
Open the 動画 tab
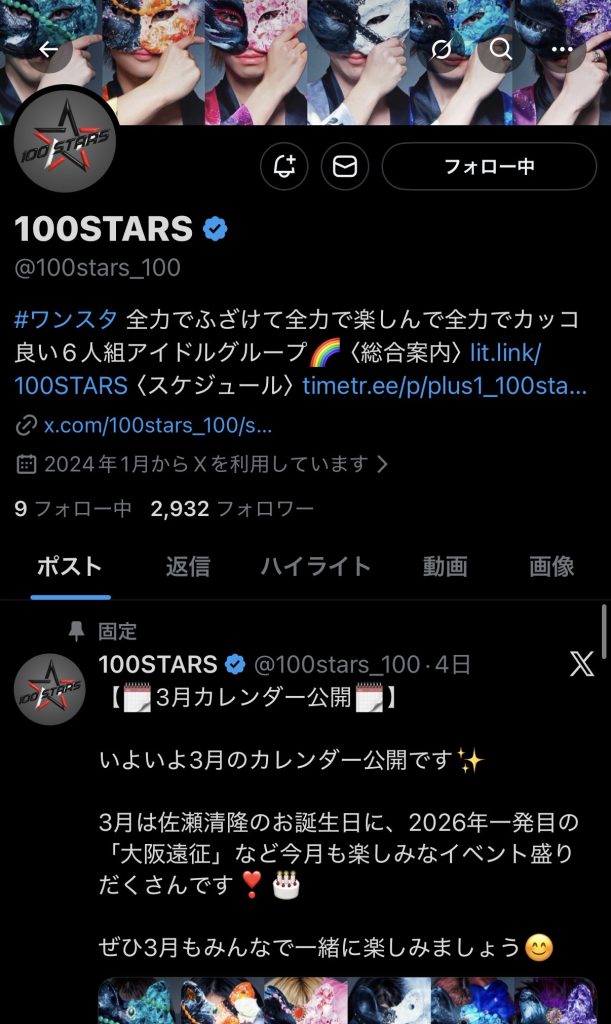click(445, 566)
